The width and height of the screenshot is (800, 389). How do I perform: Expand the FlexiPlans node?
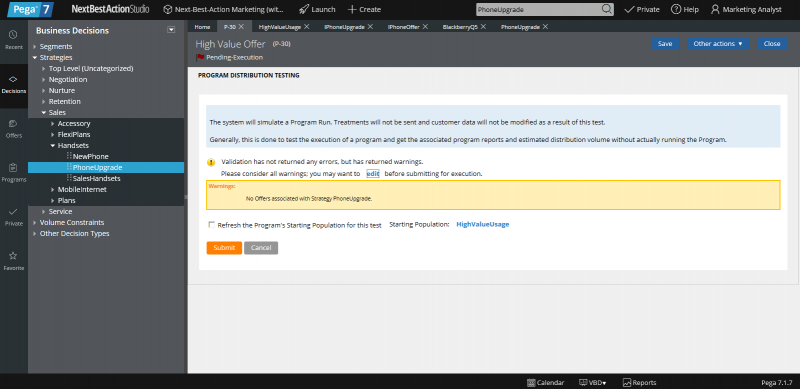(x=53, y=135)
